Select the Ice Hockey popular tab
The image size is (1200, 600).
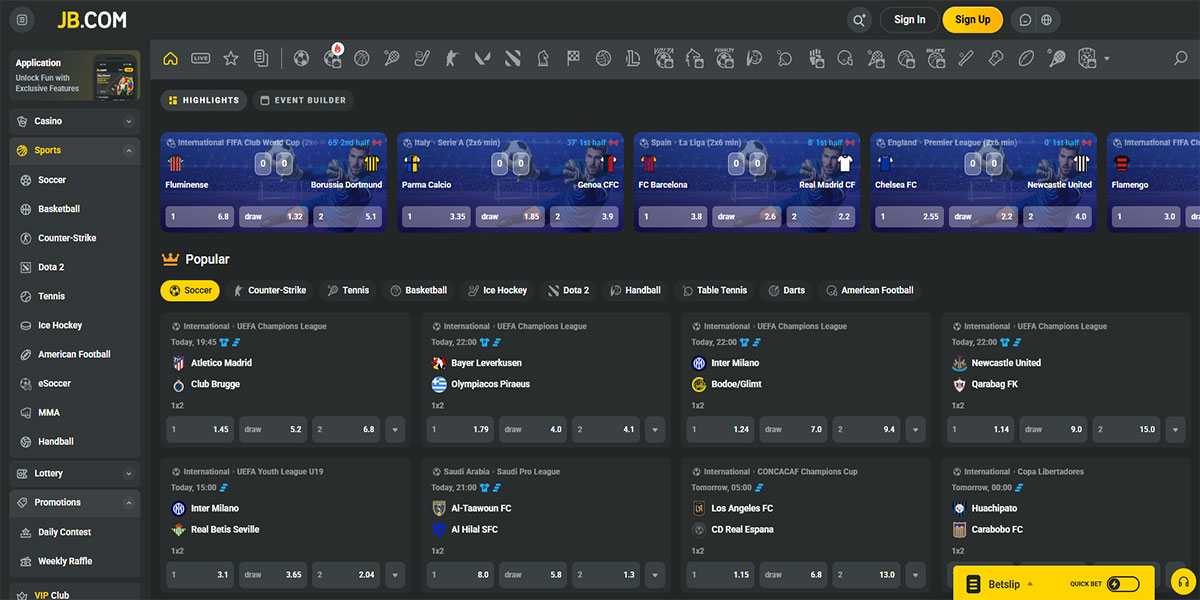coord(496,291)
